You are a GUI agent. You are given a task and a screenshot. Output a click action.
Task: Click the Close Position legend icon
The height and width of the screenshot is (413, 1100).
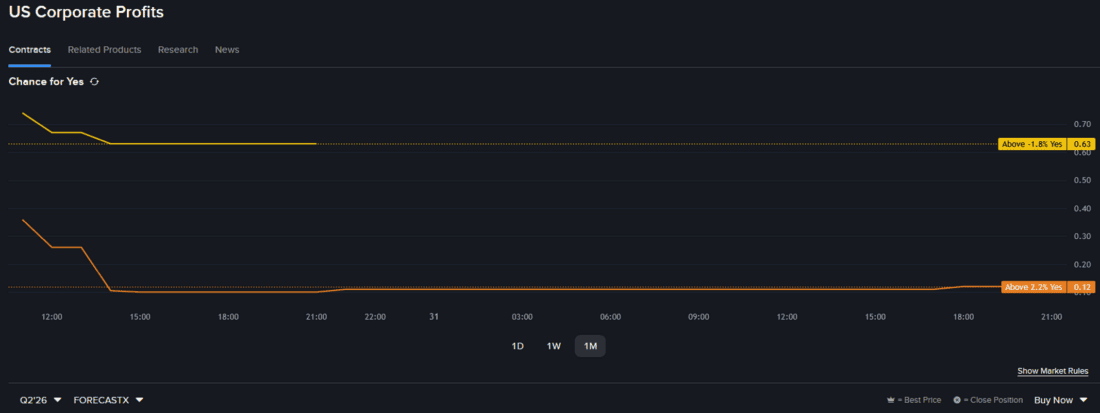[957, 400]
